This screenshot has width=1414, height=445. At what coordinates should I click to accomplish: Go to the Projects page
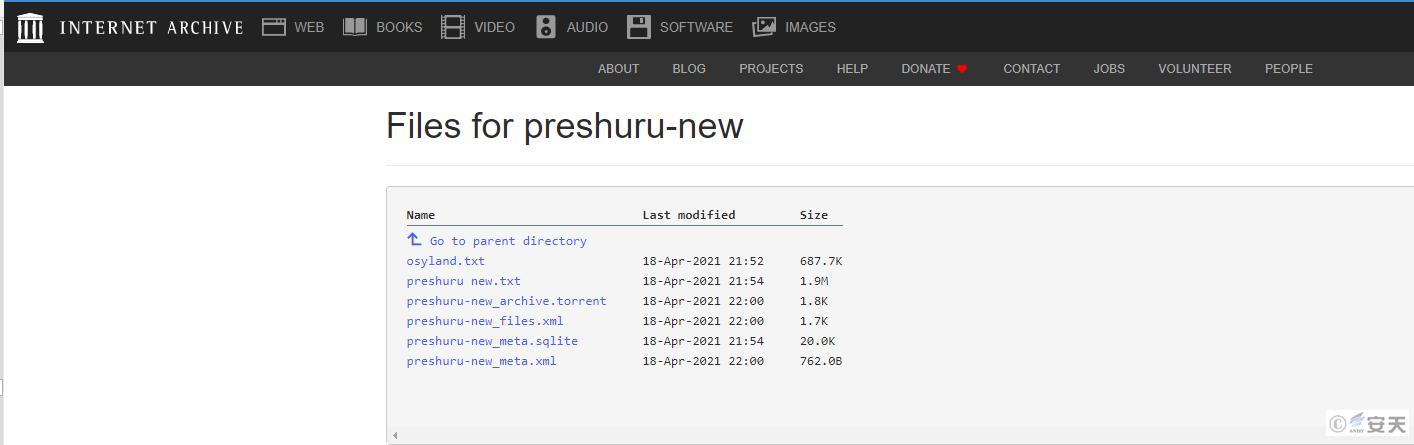tap(771, 69)
